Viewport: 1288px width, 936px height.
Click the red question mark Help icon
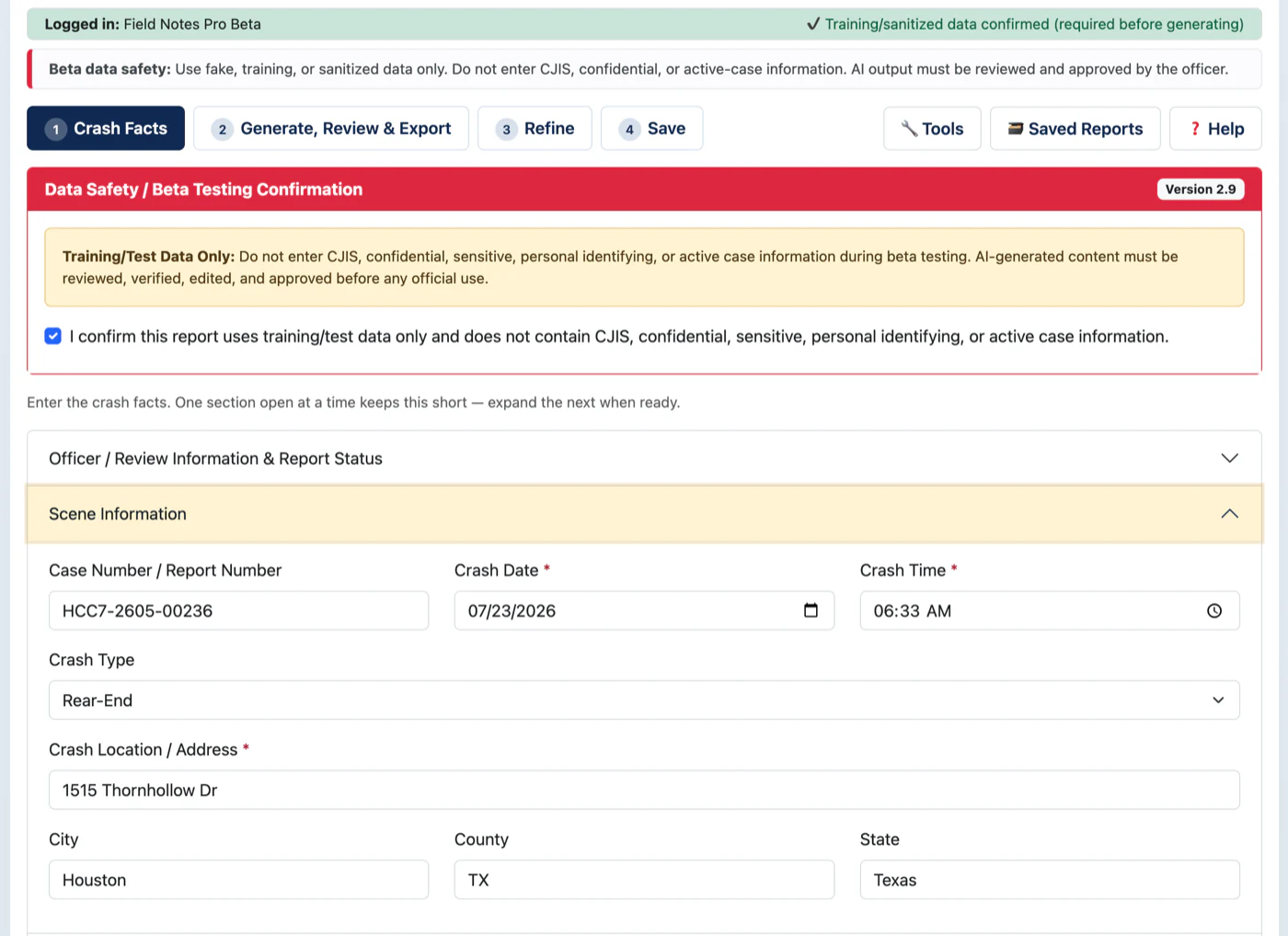(x=1195, y=129)
